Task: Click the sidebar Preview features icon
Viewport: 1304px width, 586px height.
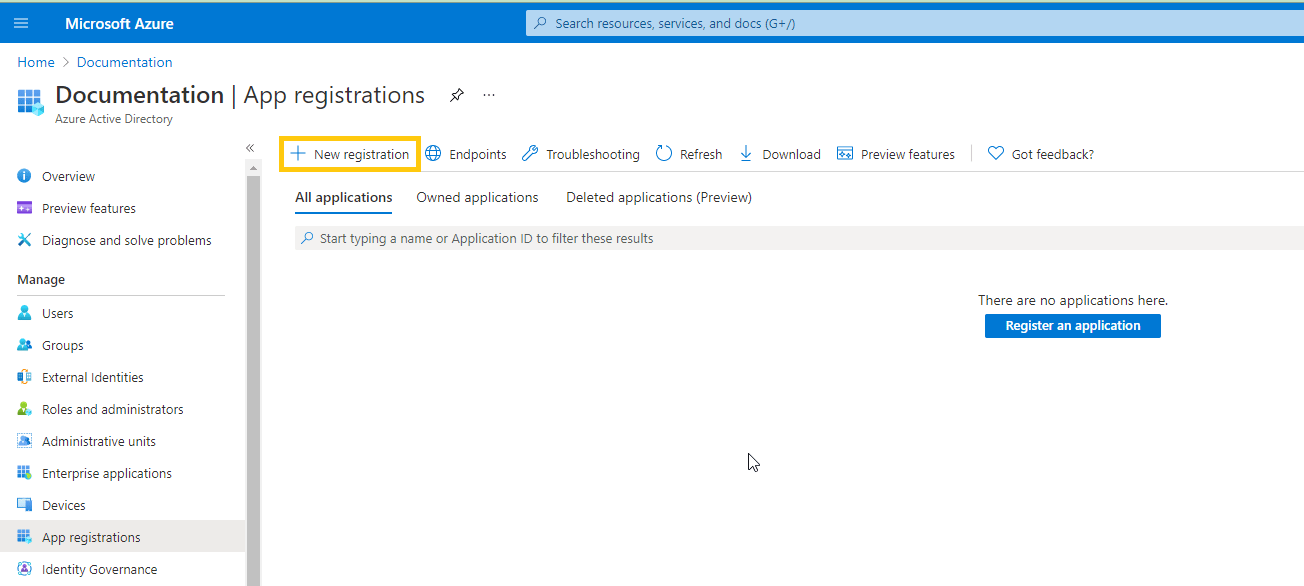Action: [x=25, y=208]
